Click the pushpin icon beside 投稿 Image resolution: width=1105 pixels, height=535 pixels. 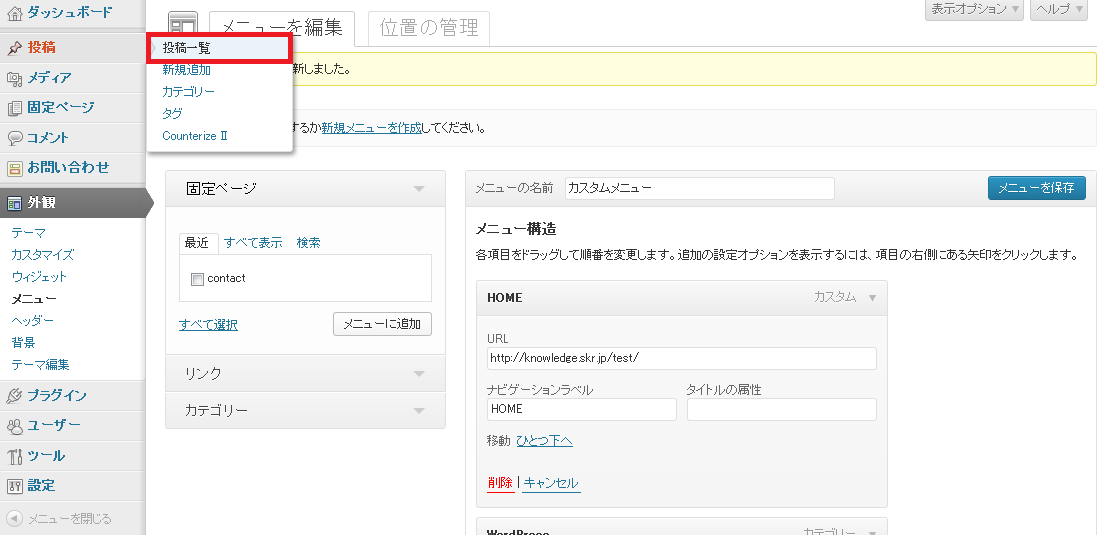pyautogui.click(x=14, y=48)
